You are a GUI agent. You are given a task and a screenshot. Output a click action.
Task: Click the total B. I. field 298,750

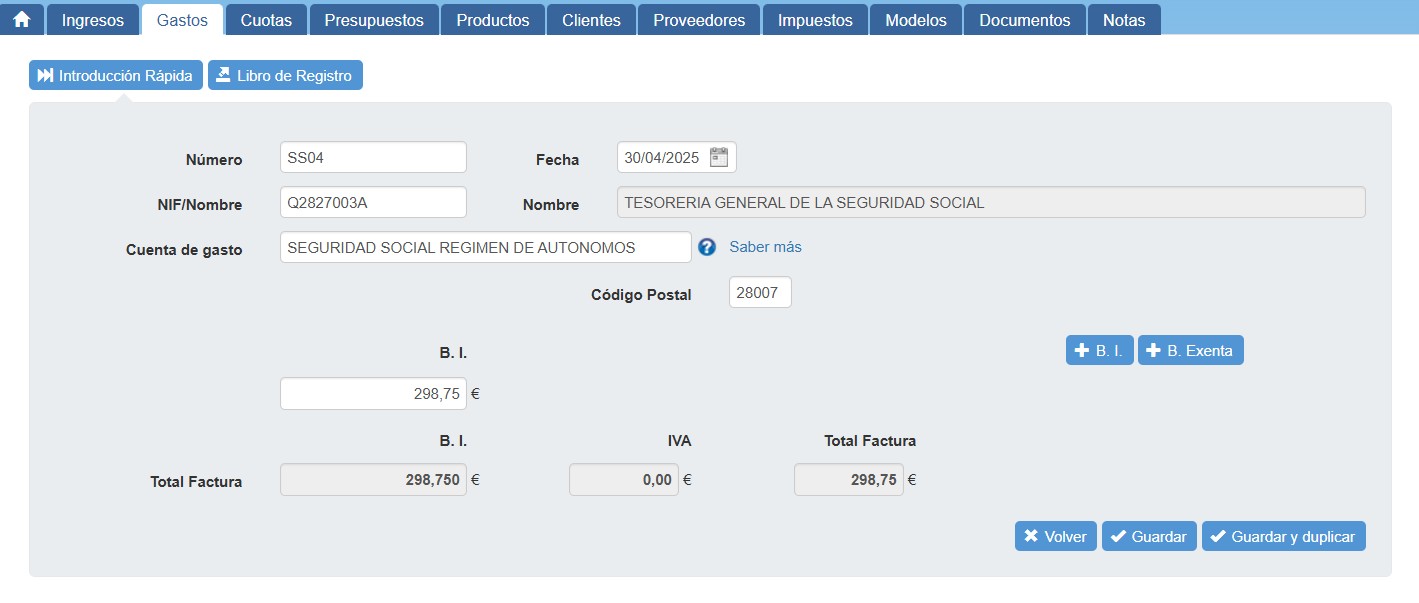373,479
